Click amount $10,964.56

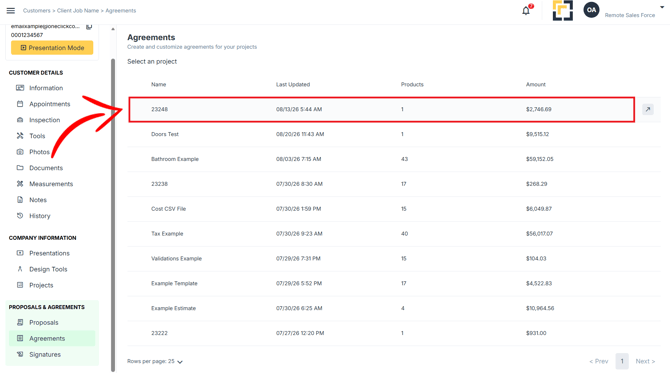point(540,308)
